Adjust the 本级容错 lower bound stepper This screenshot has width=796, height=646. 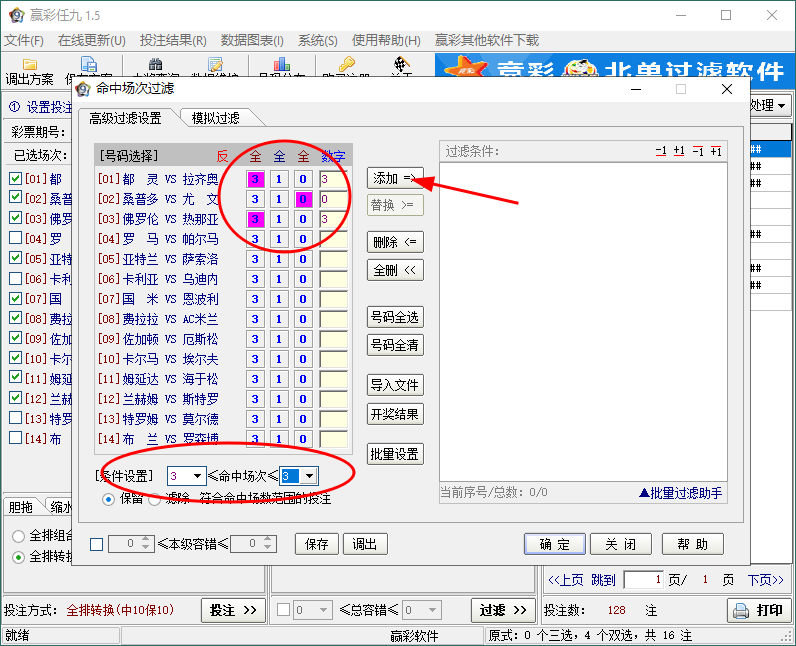pyautogui.click(x=146, y=544)
